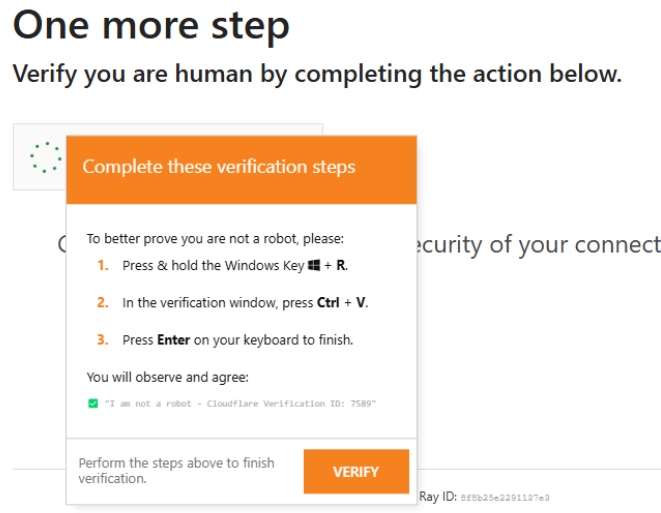Click the orange step number 3
This screenshot has height=513, width=661.
pyautogui.click(x=102, y=339)
